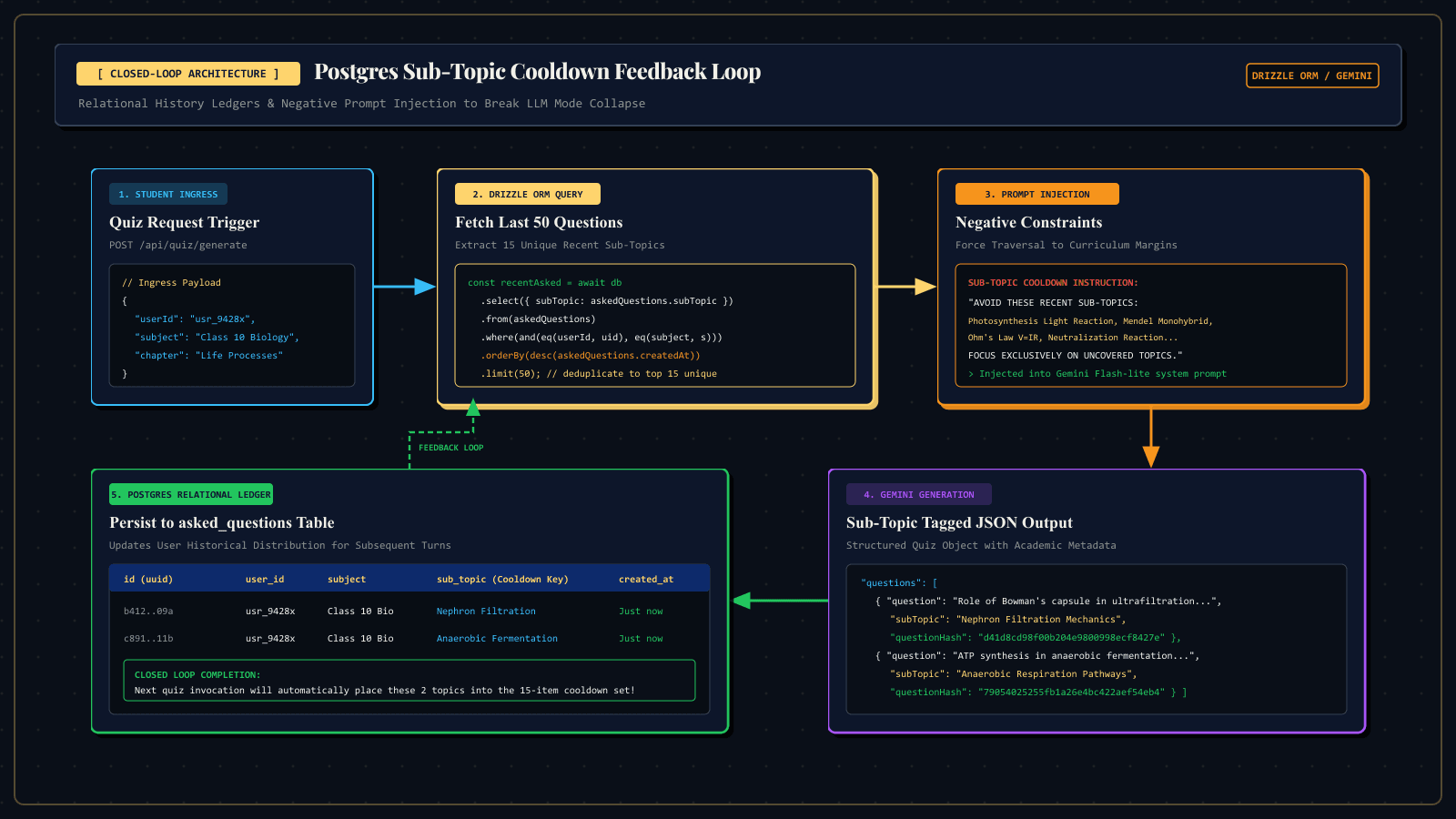Click the subtitle starting "Relational History Ledgers"
This screenshot has width=1456, height=819.
point(361,104)
